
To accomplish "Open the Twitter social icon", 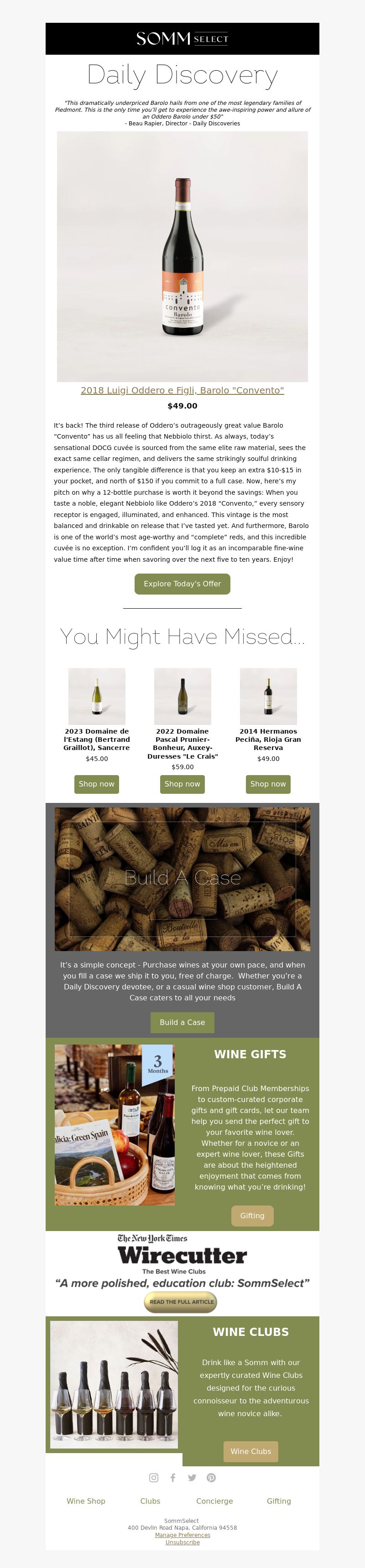I will tap(192, 1477).
